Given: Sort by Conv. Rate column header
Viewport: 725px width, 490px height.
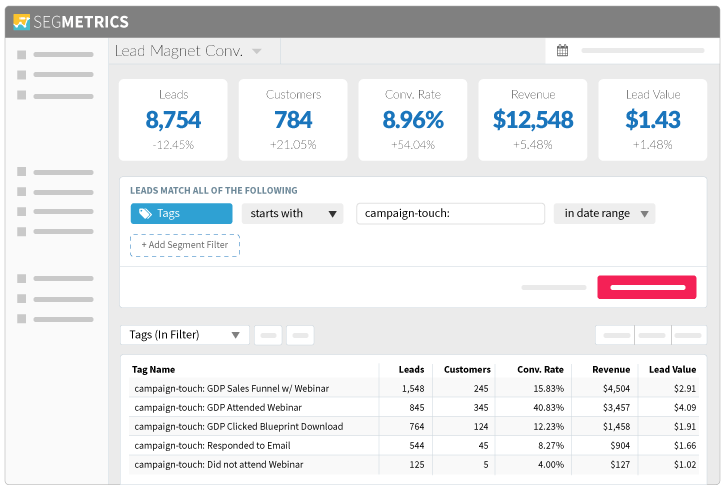Looking at the screenshot, I should (x=540, y=369).
